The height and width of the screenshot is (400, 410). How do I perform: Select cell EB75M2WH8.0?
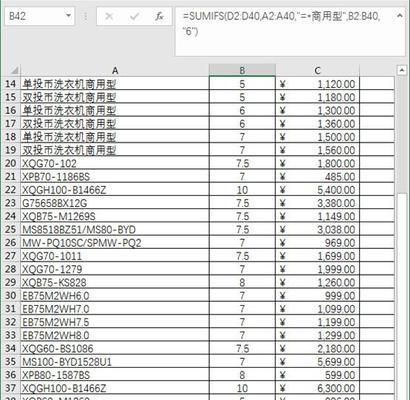(x=115, y=335)
